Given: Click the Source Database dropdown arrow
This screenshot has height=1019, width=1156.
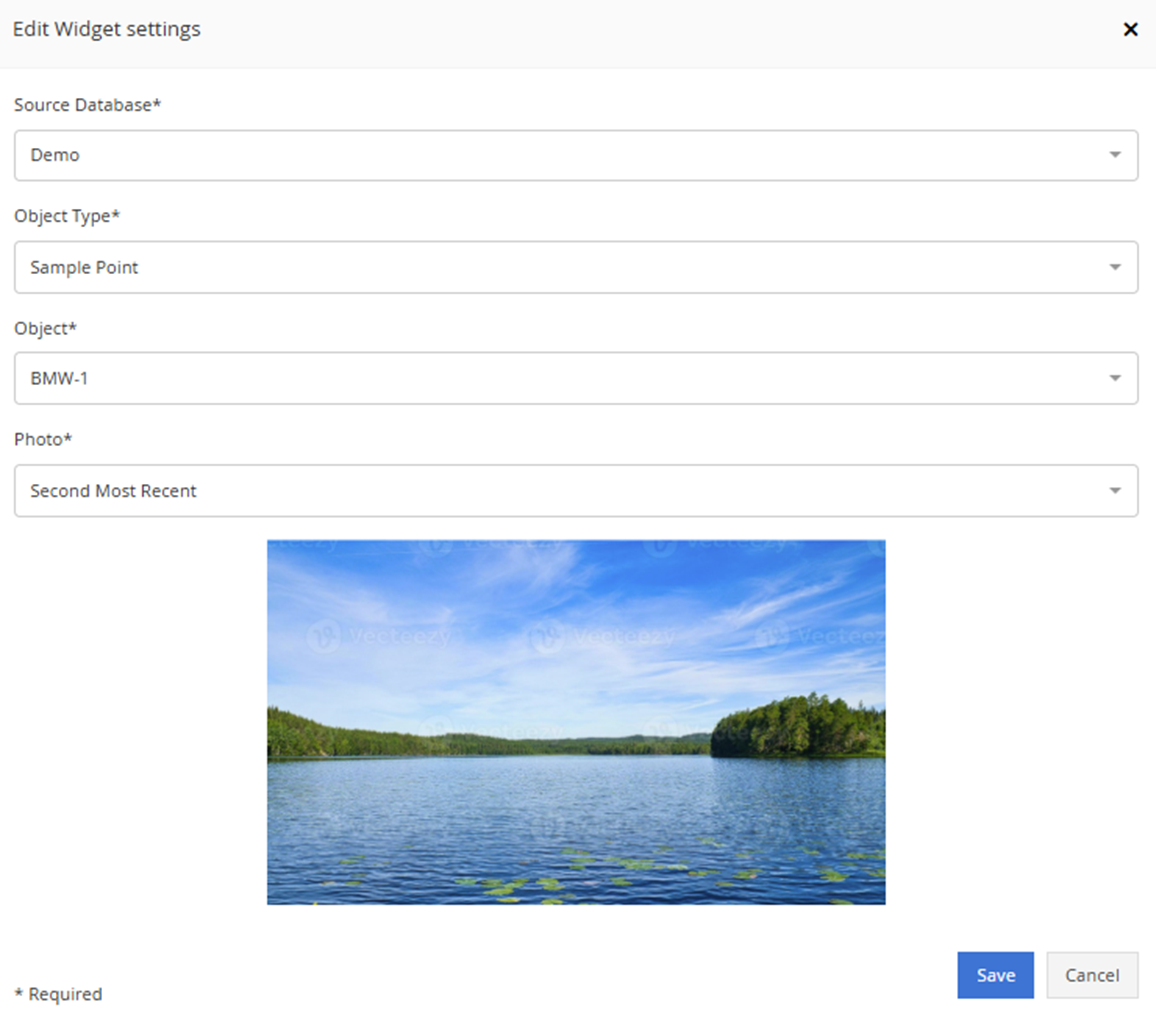Looking at the screenshot, I should (1114, 156).
